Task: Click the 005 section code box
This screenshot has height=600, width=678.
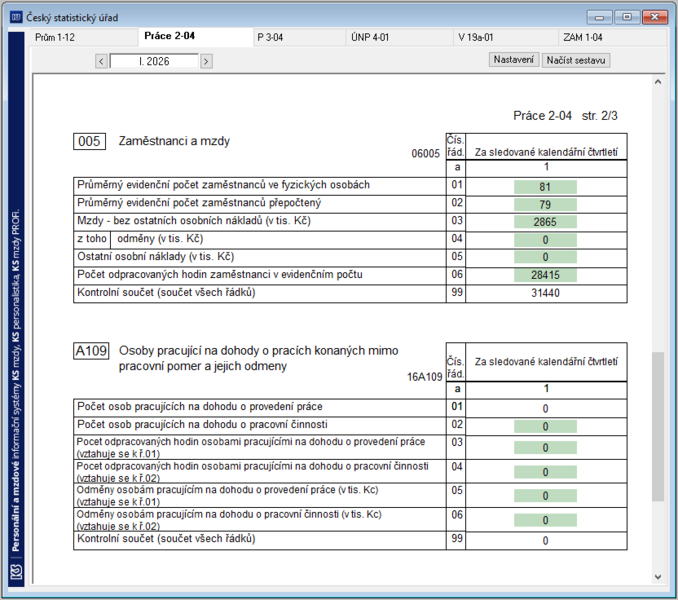Action: pyautogui.click(x=90, y=141)
